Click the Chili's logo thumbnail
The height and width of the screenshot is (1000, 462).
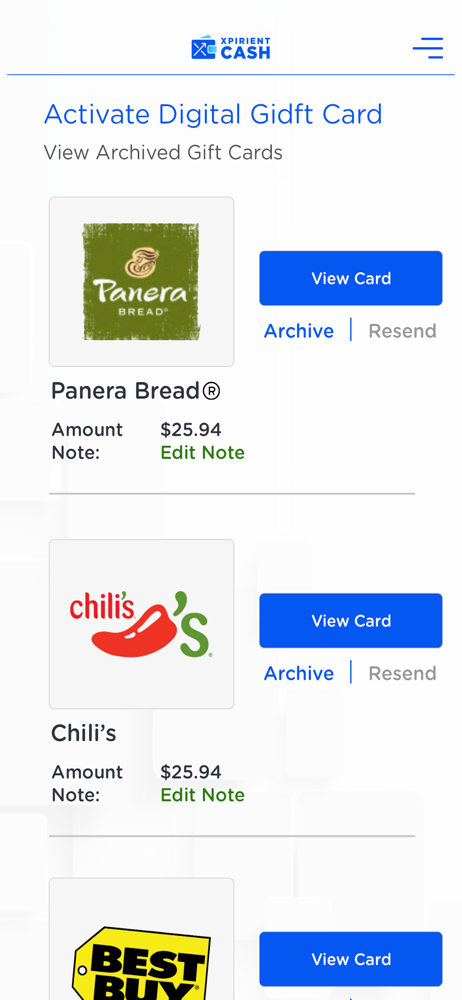point(142,624)
